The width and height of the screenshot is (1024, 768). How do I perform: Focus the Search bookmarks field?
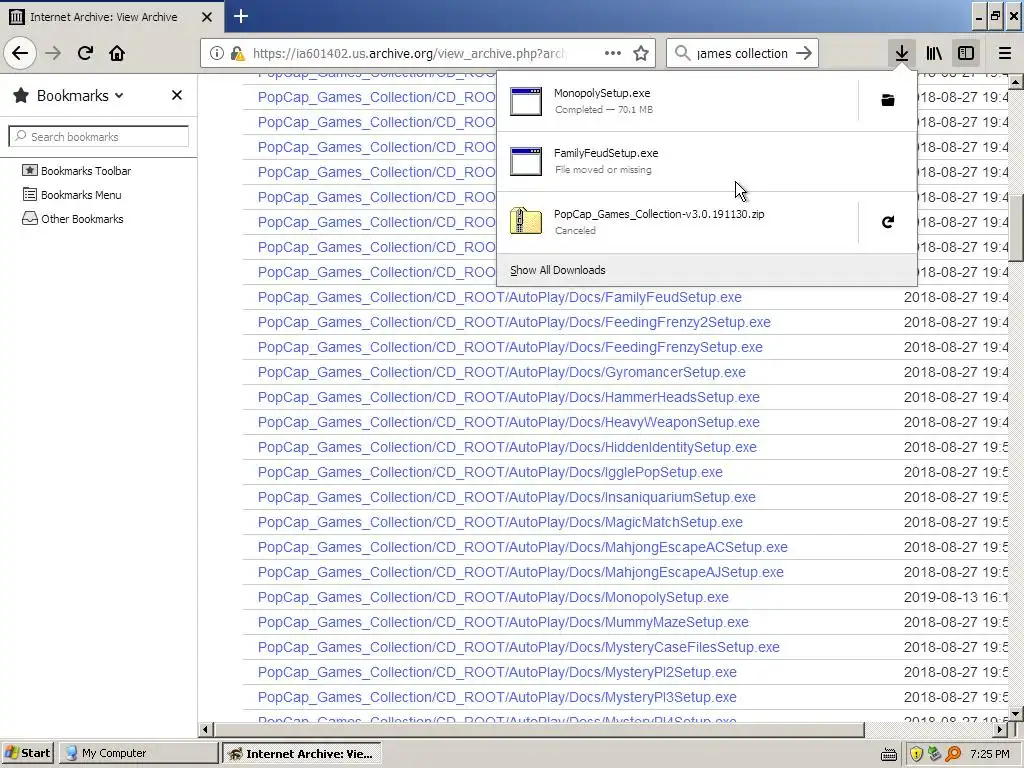[99, 136]
